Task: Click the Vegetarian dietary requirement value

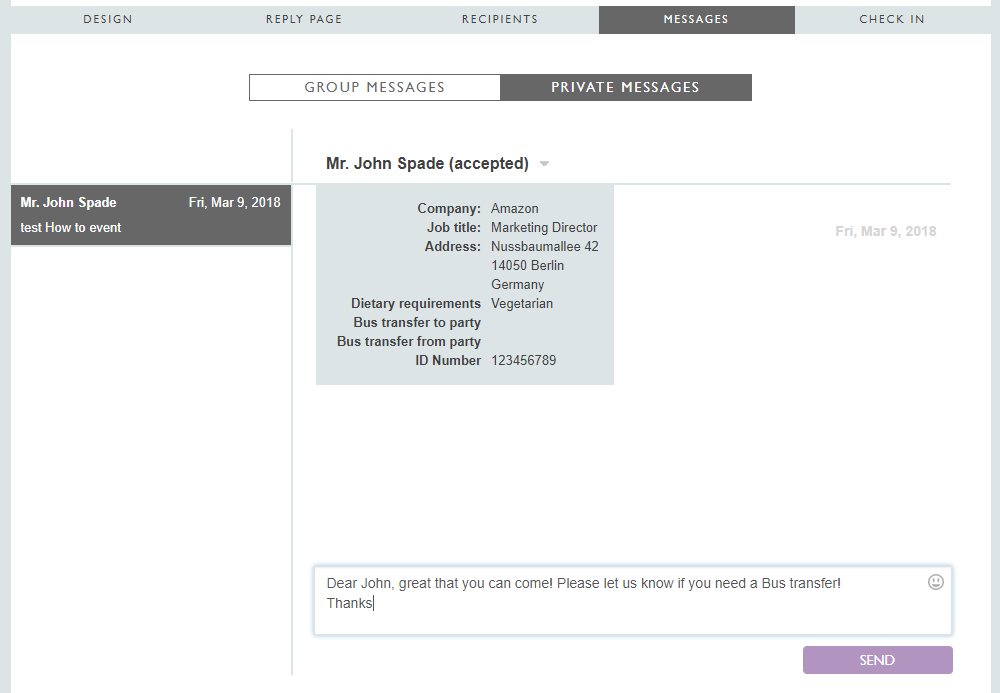Action: 521,304
